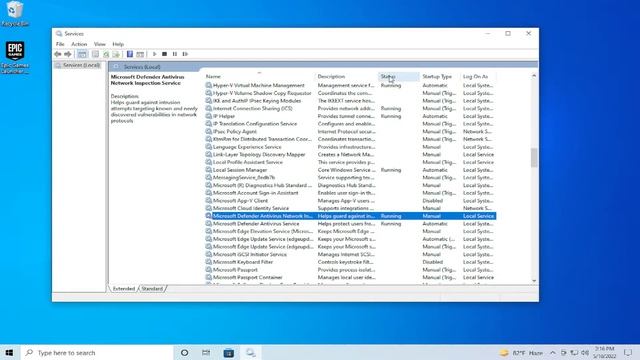Toggle the Show/Hide Console Tree toolbar icon

[x=82, y=54]
